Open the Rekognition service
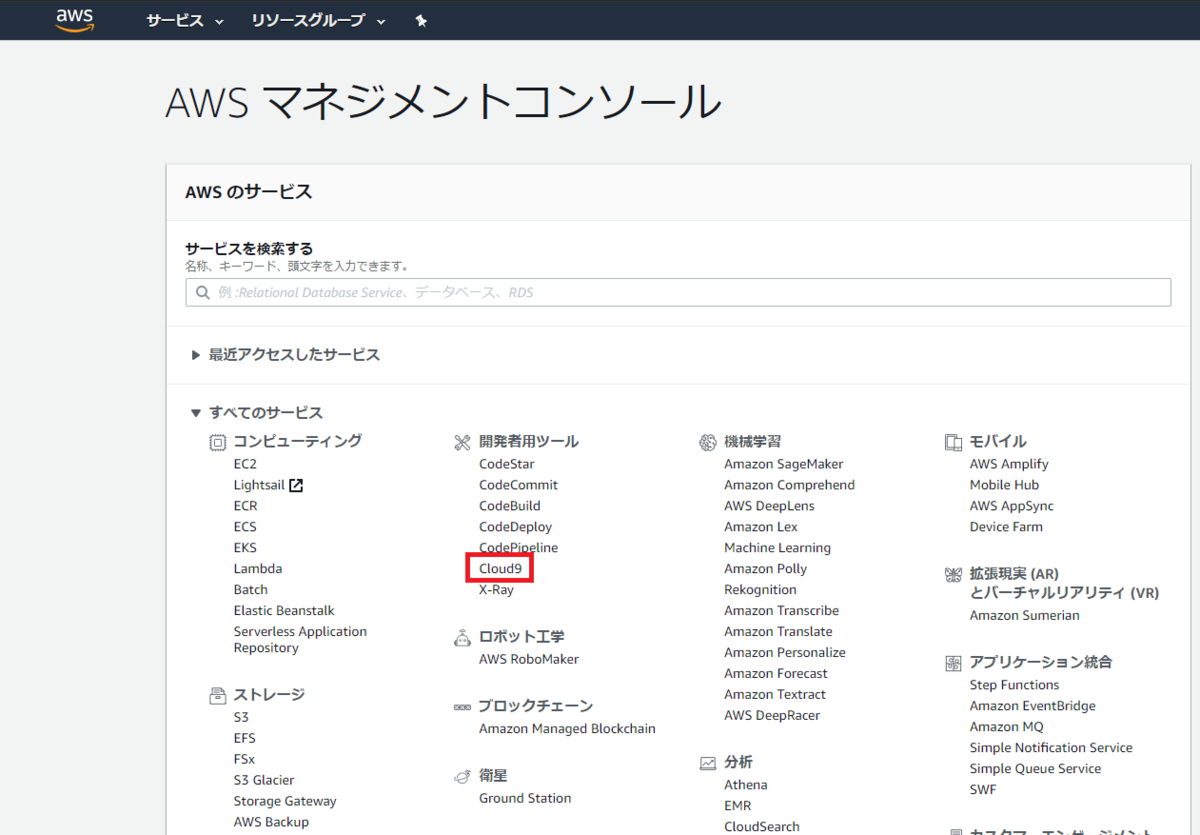 tap(760, 590)
